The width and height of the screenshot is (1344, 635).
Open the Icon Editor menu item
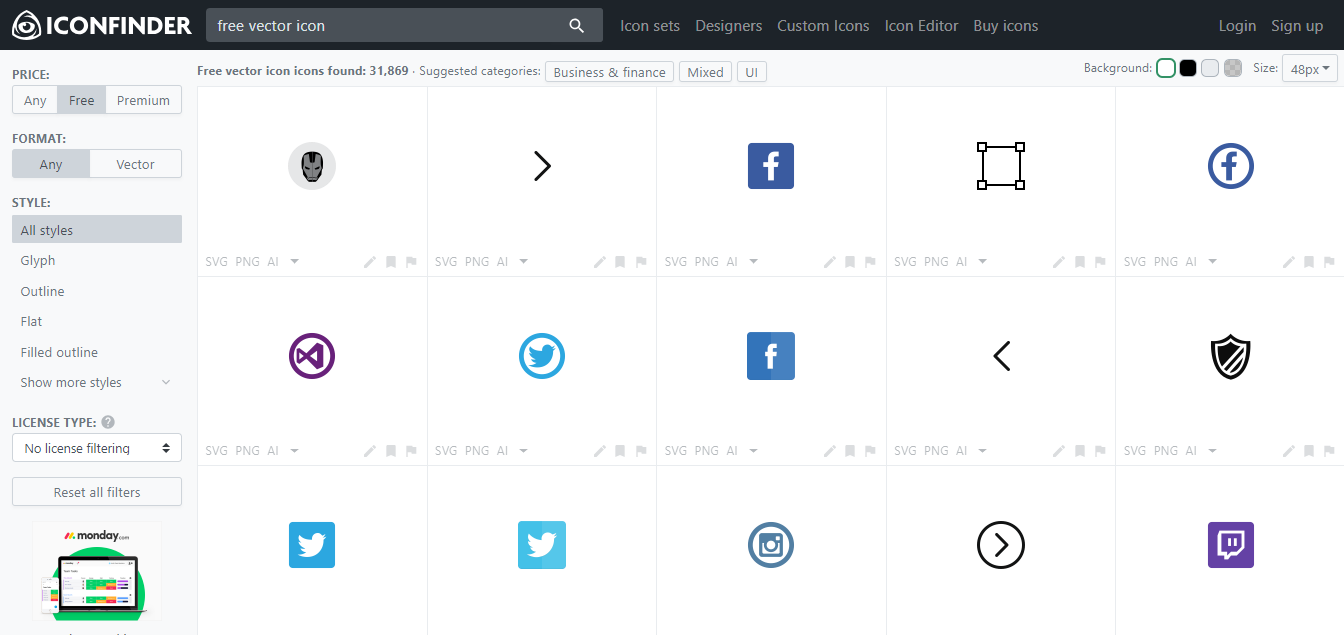point(921,26)
